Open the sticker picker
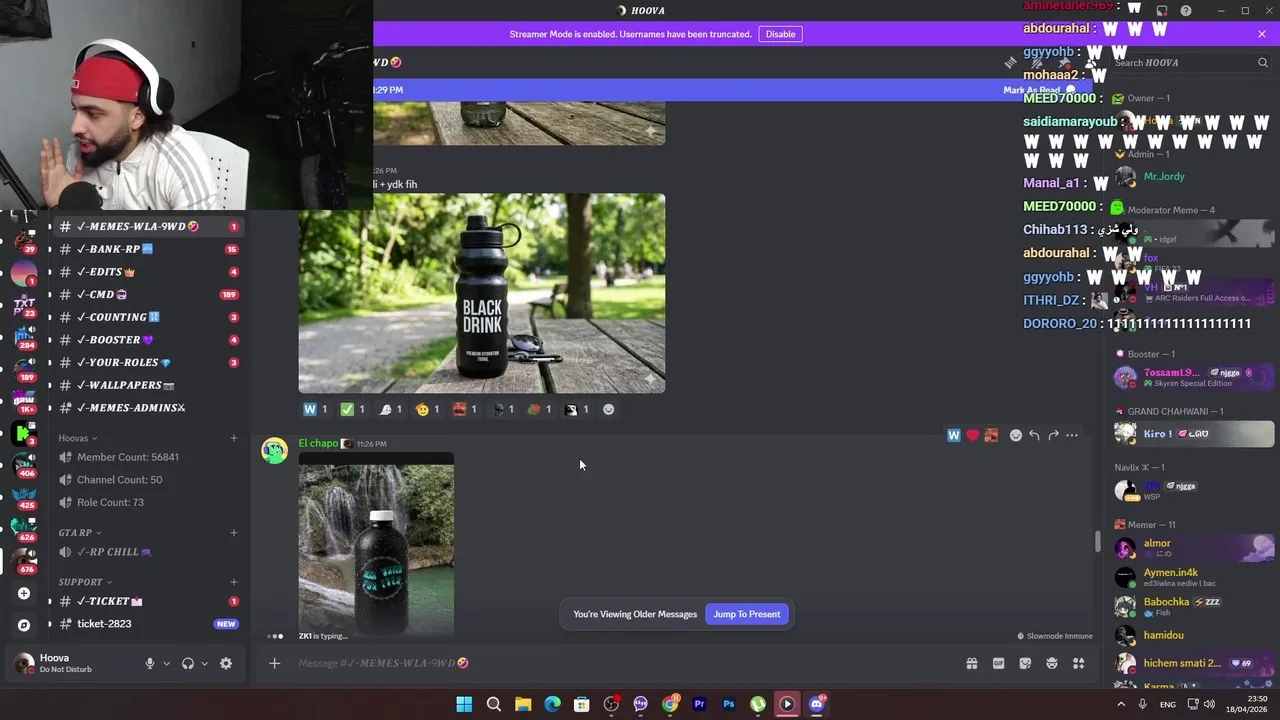This screenshot has height=720, width=1280. [x=1025, y=663]
